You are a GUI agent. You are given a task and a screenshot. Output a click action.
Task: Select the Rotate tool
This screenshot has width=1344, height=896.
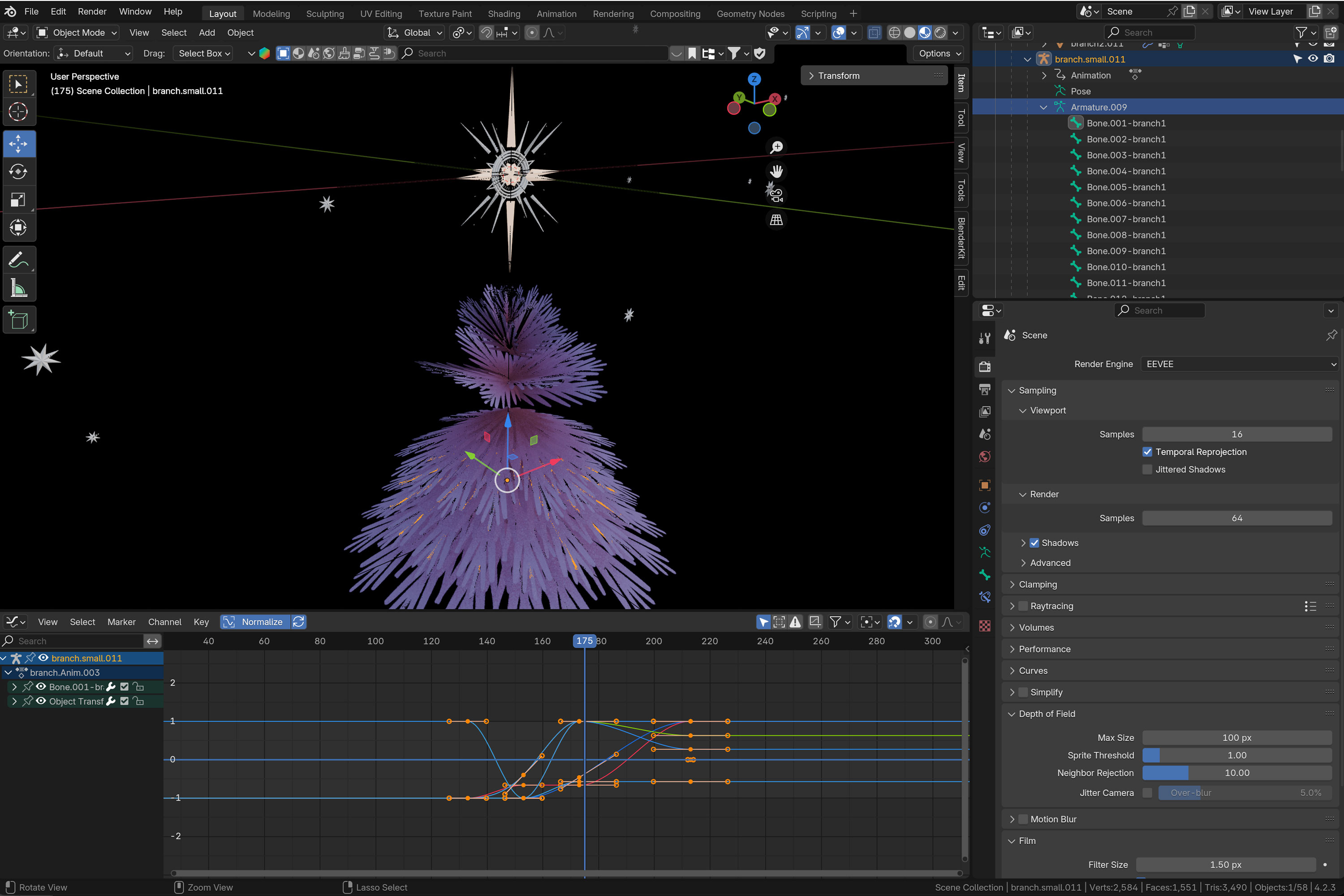click(19, 171)
